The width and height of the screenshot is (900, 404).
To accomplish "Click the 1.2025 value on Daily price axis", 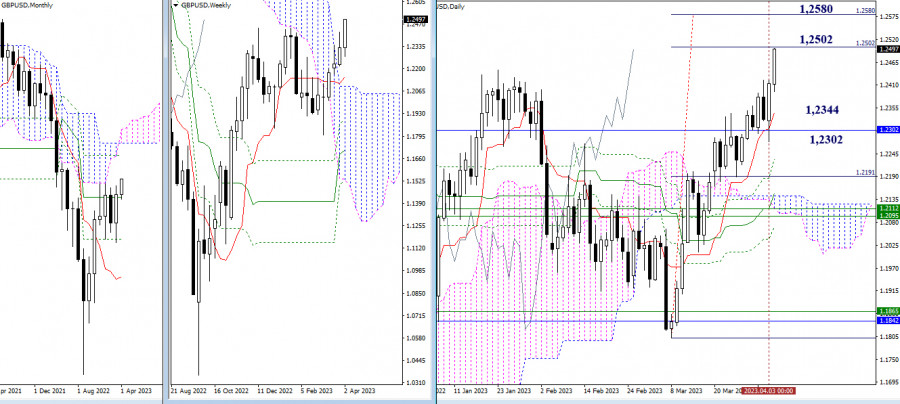I will click(x=889, y=245).
